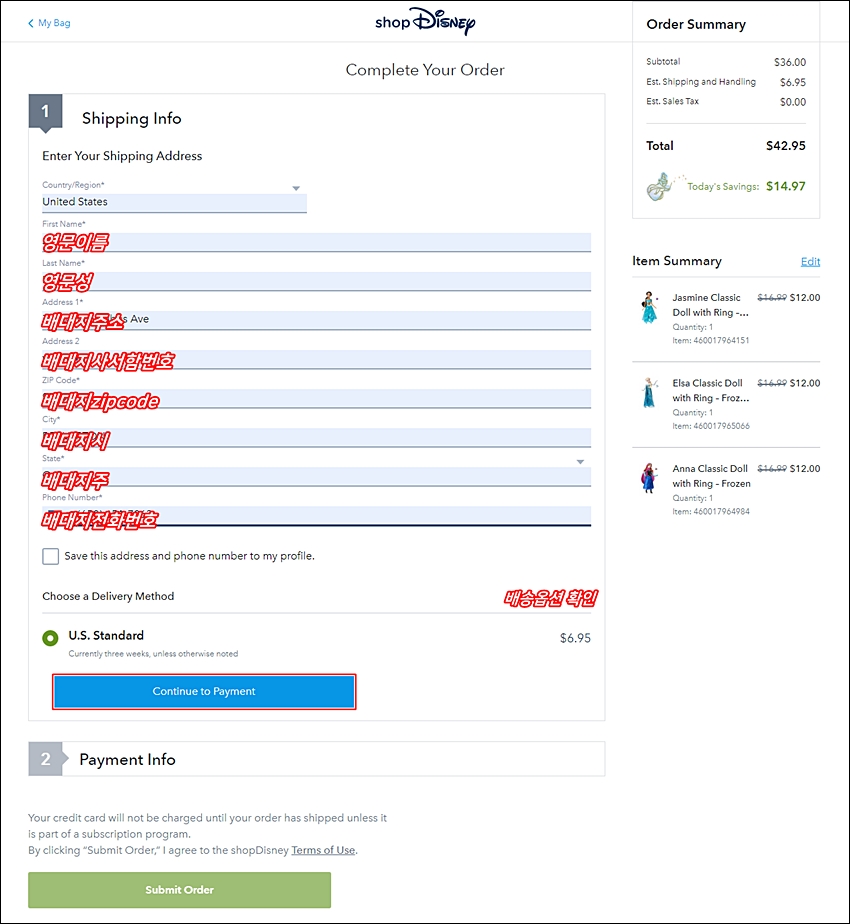Click the shopDisney logo

[425, 22]
